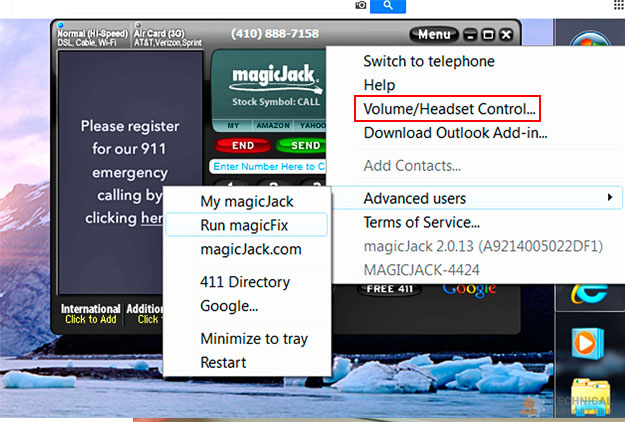Open Help from magicJack menu
The image size is (625, 422).
[379, 85]
